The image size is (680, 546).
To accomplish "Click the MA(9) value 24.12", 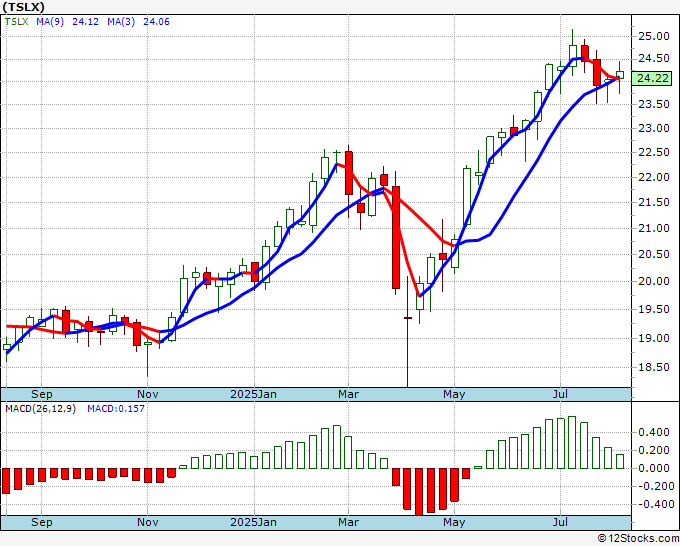I will (x=85, y=22).
